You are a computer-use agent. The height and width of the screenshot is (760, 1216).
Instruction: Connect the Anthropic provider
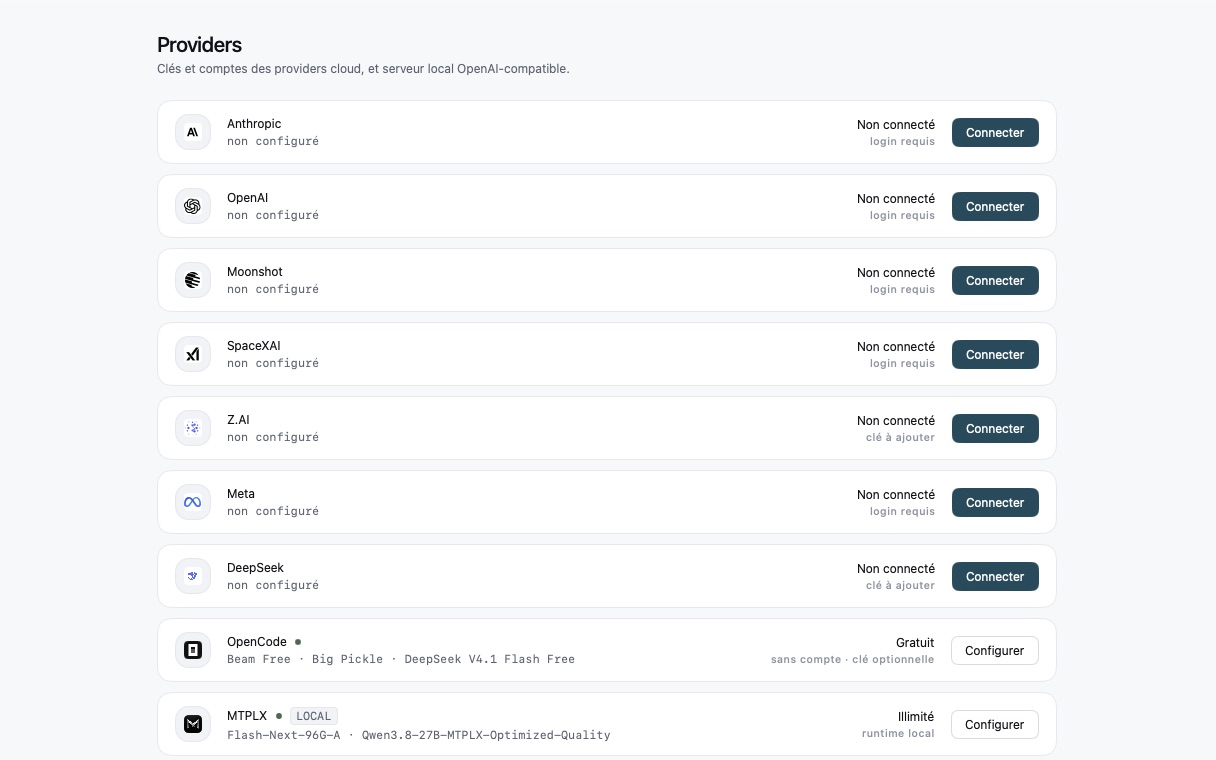point(995,132)
